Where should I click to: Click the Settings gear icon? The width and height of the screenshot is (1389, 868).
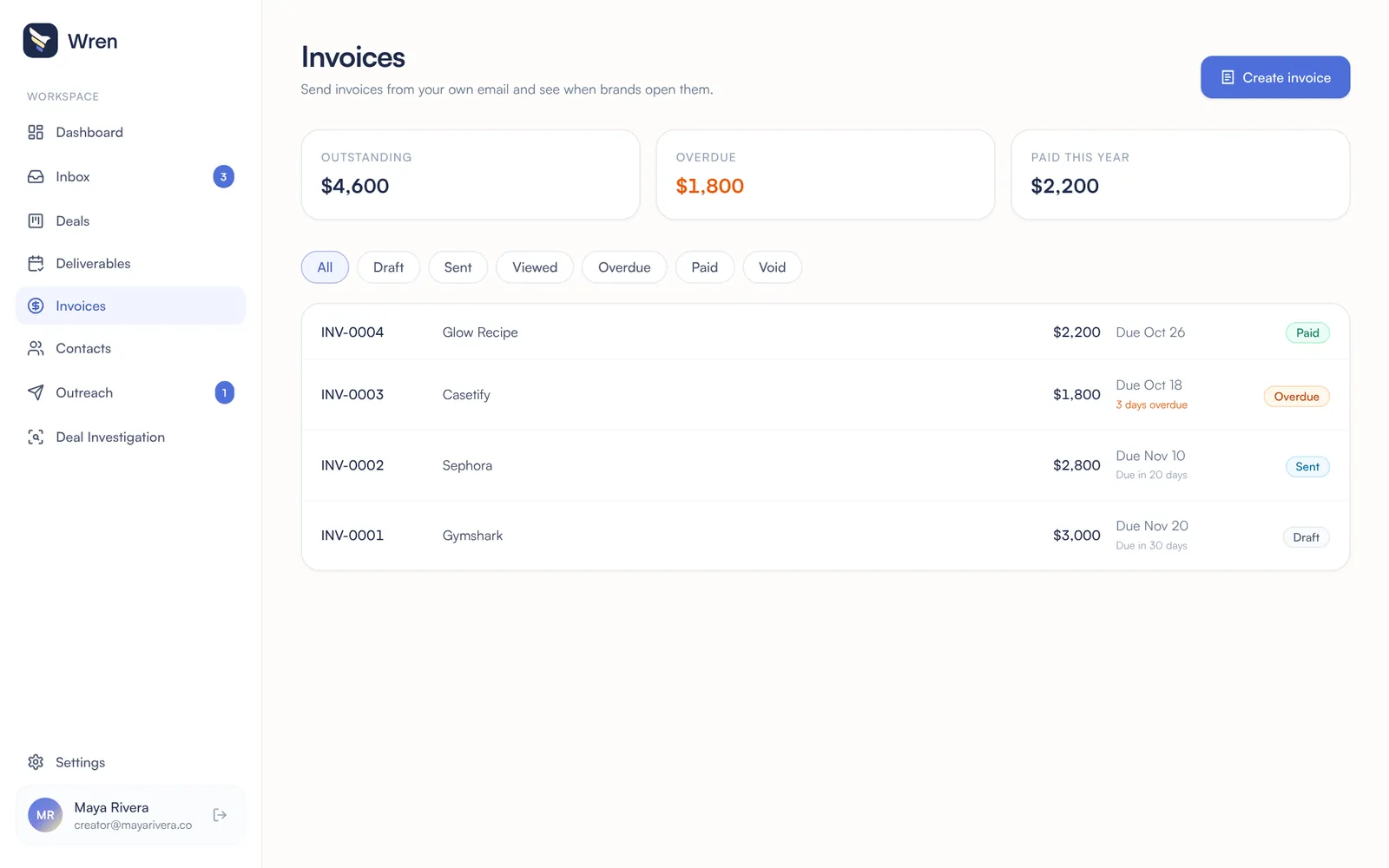click(x=36, y=762)
